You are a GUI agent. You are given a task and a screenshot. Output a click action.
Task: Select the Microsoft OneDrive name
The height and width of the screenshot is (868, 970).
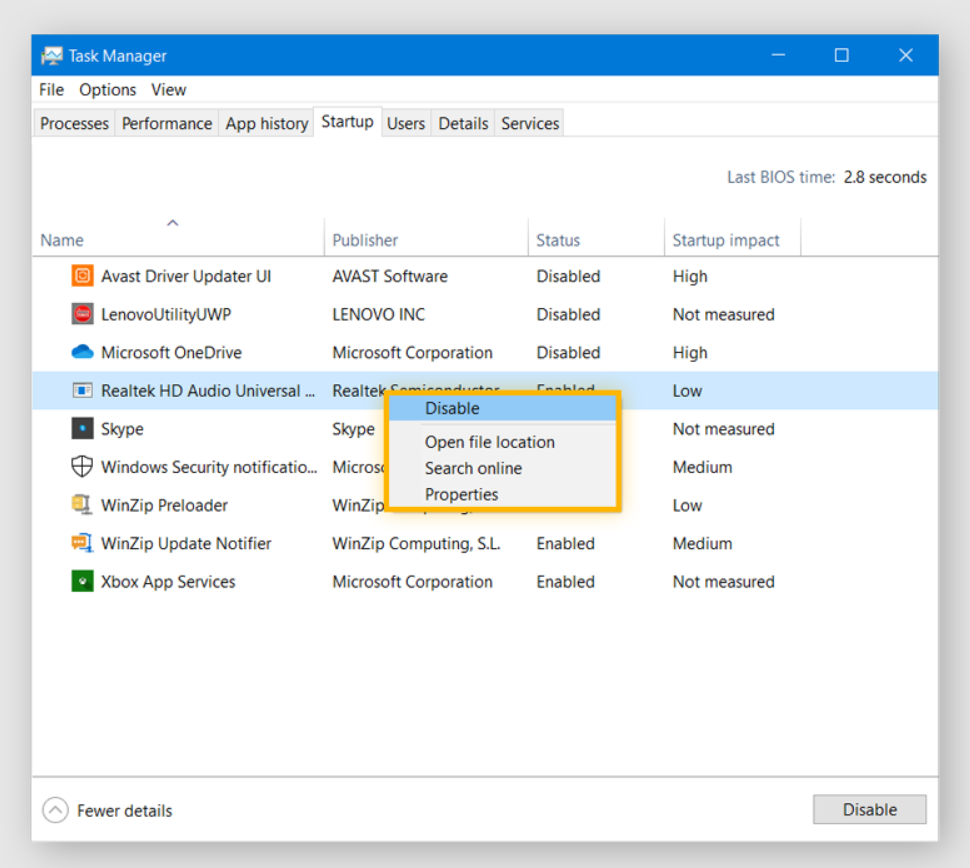click(x=171, y=353)
